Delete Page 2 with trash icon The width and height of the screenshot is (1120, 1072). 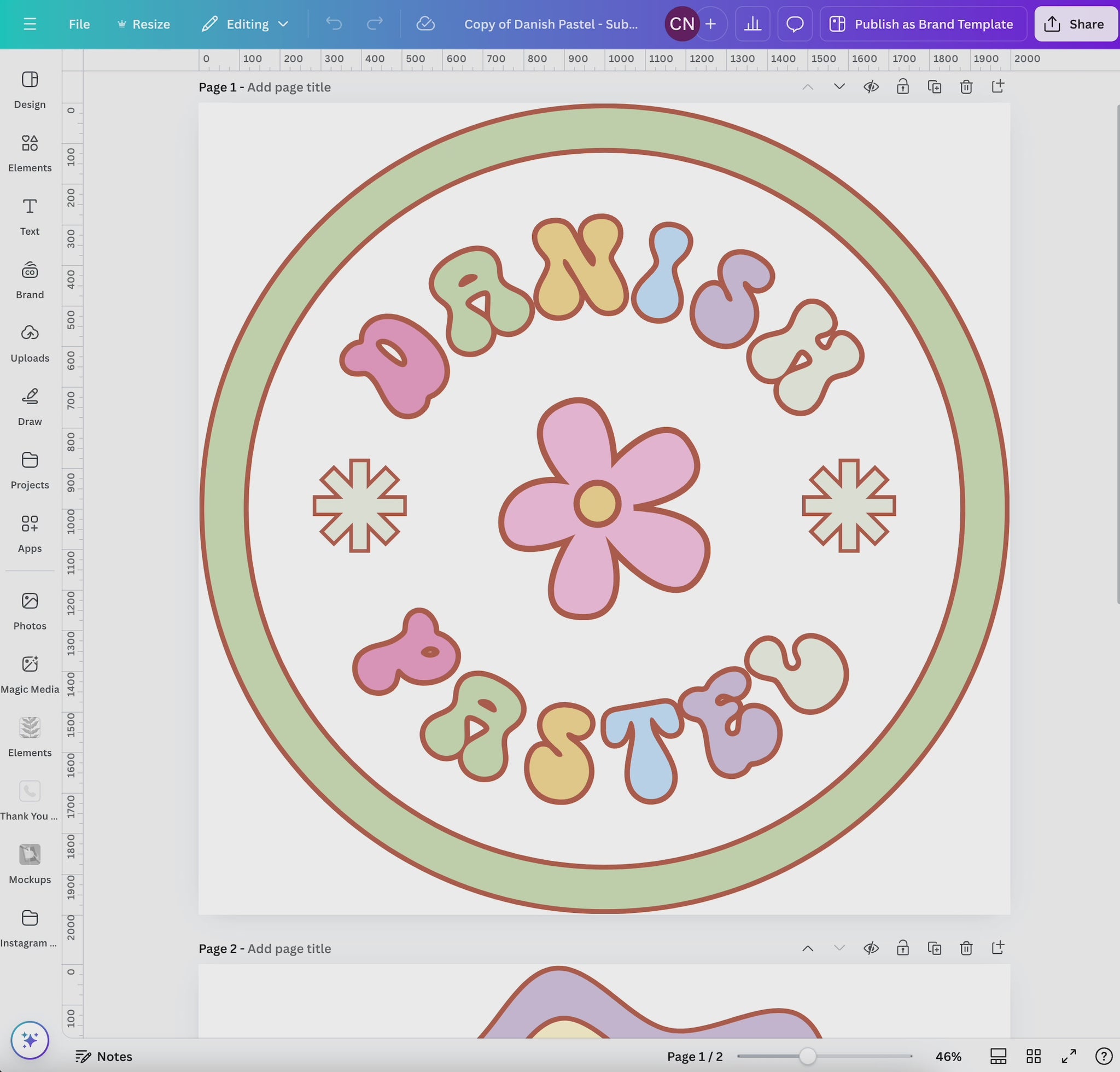coord(966,948)
